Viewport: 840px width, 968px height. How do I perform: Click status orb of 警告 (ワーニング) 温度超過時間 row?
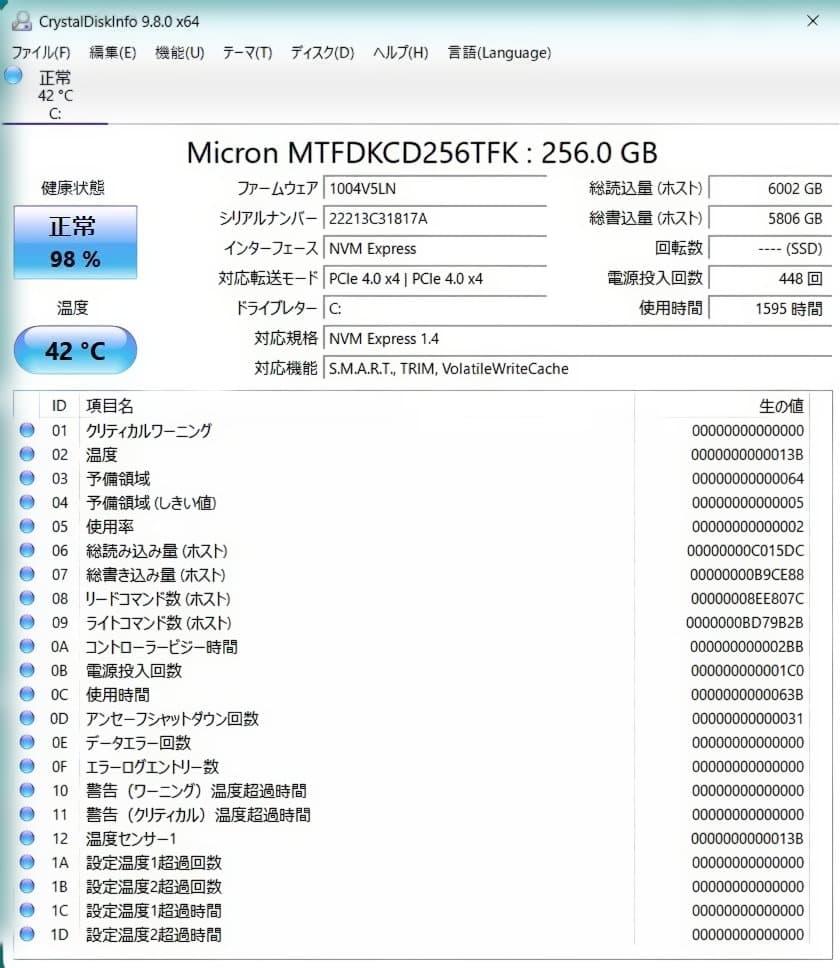[27, 790]
